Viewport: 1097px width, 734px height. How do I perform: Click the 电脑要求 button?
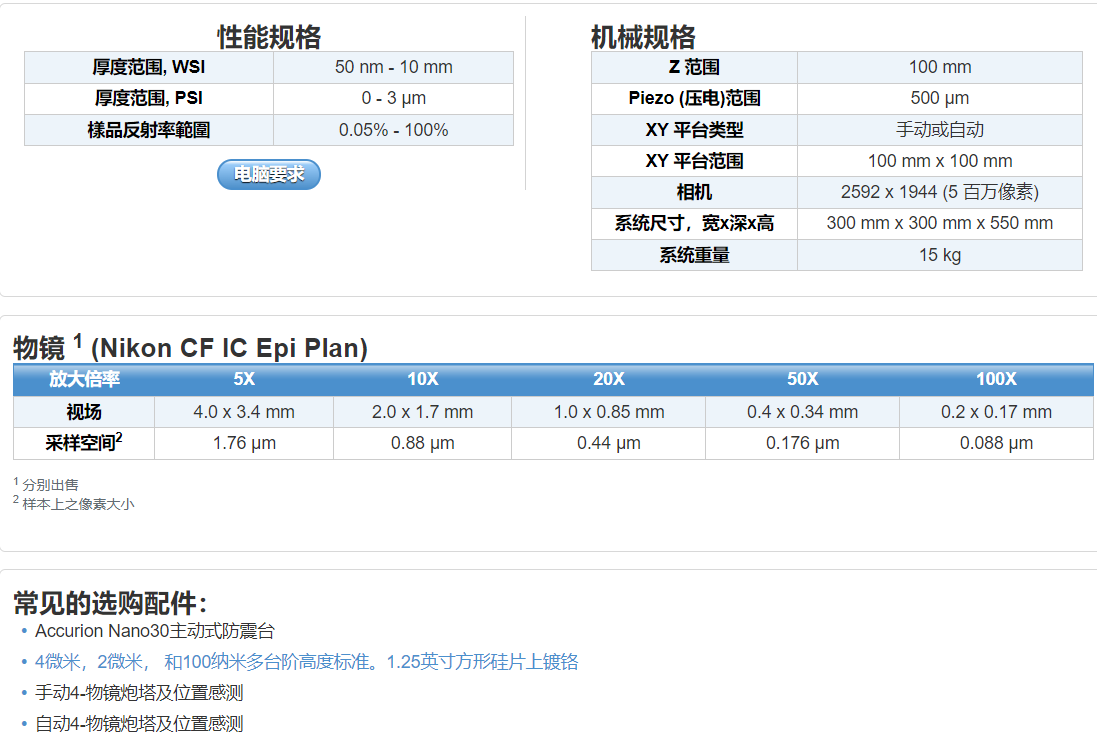(269, 174)
